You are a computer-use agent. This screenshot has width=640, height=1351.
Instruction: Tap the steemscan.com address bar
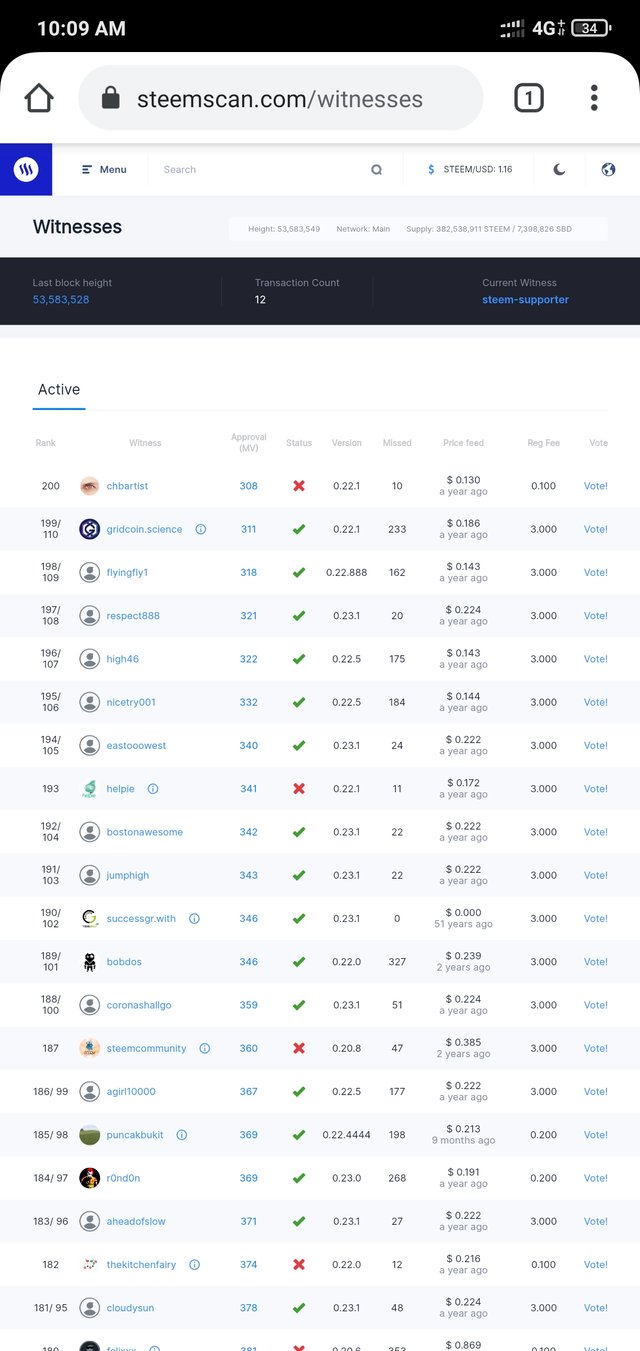coord(280,99)
